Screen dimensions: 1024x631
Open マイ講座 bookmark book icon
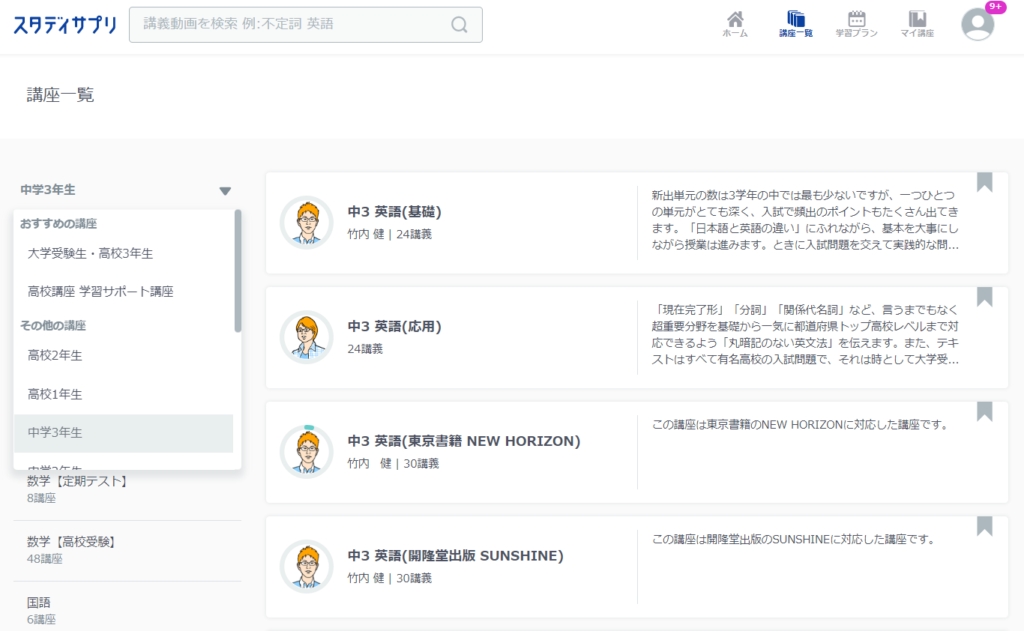pyautogui.click(x=917, y=24)
